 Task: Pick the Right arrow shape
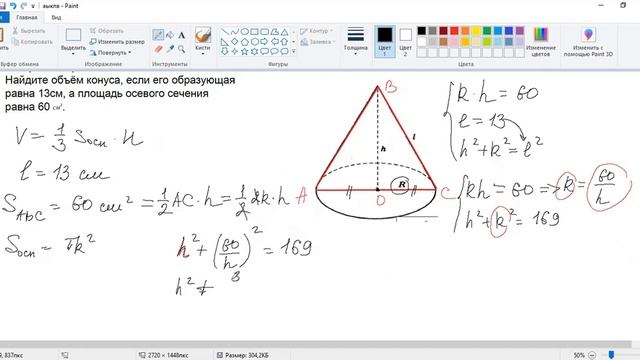point(264,42)
